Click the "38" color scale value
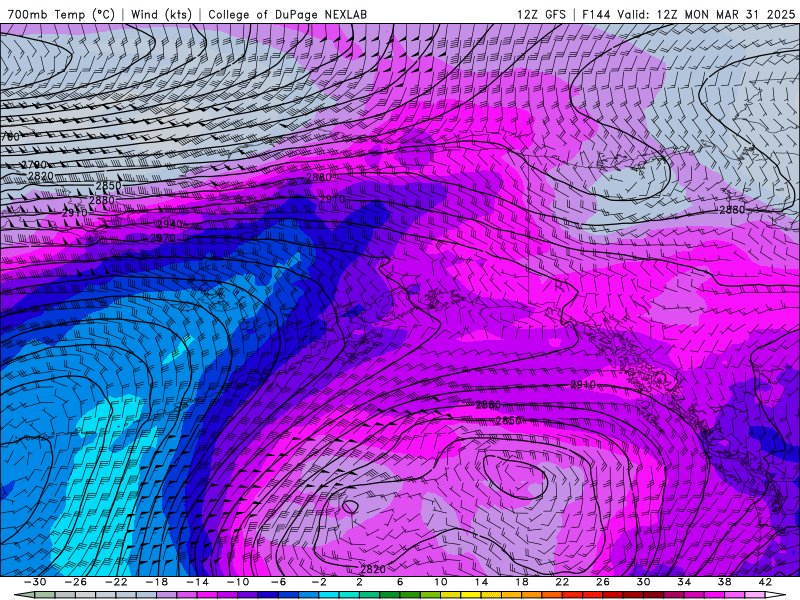 [724, 582]
